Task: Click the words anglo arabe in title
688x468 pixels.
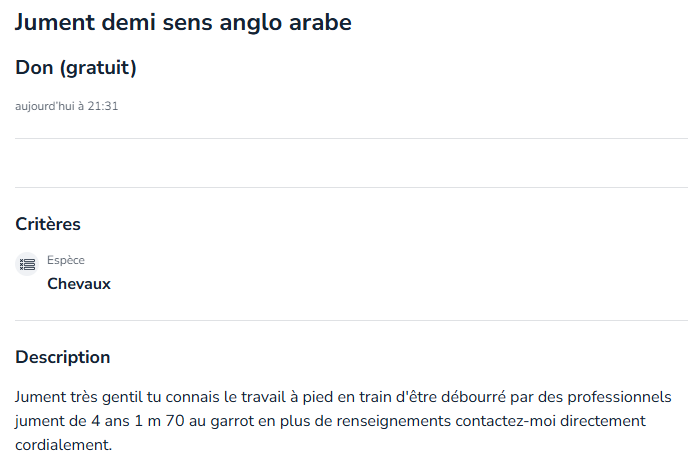Action: click(286, 22)
